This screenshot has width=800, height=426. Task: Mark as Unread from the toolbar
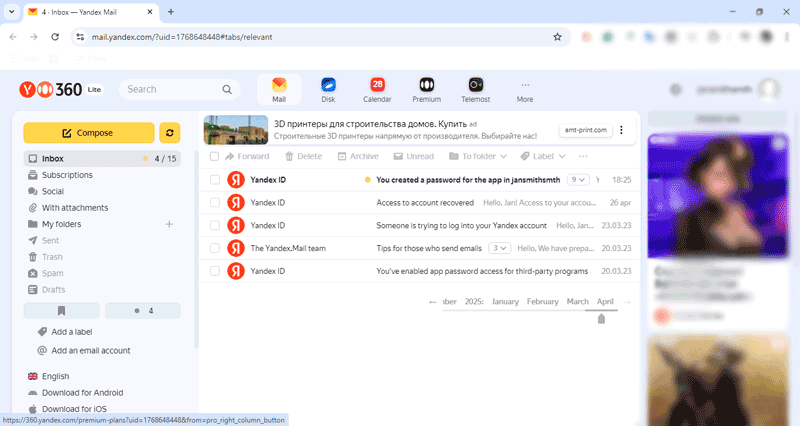(414, 156)
